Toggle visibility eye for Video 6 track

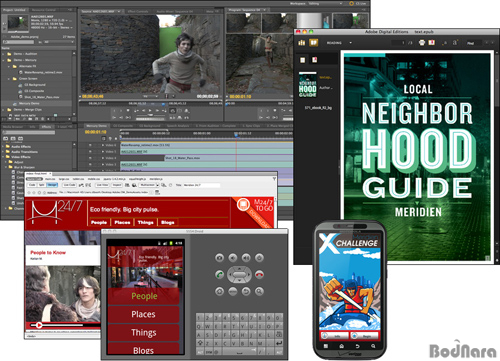click(90, 145)
